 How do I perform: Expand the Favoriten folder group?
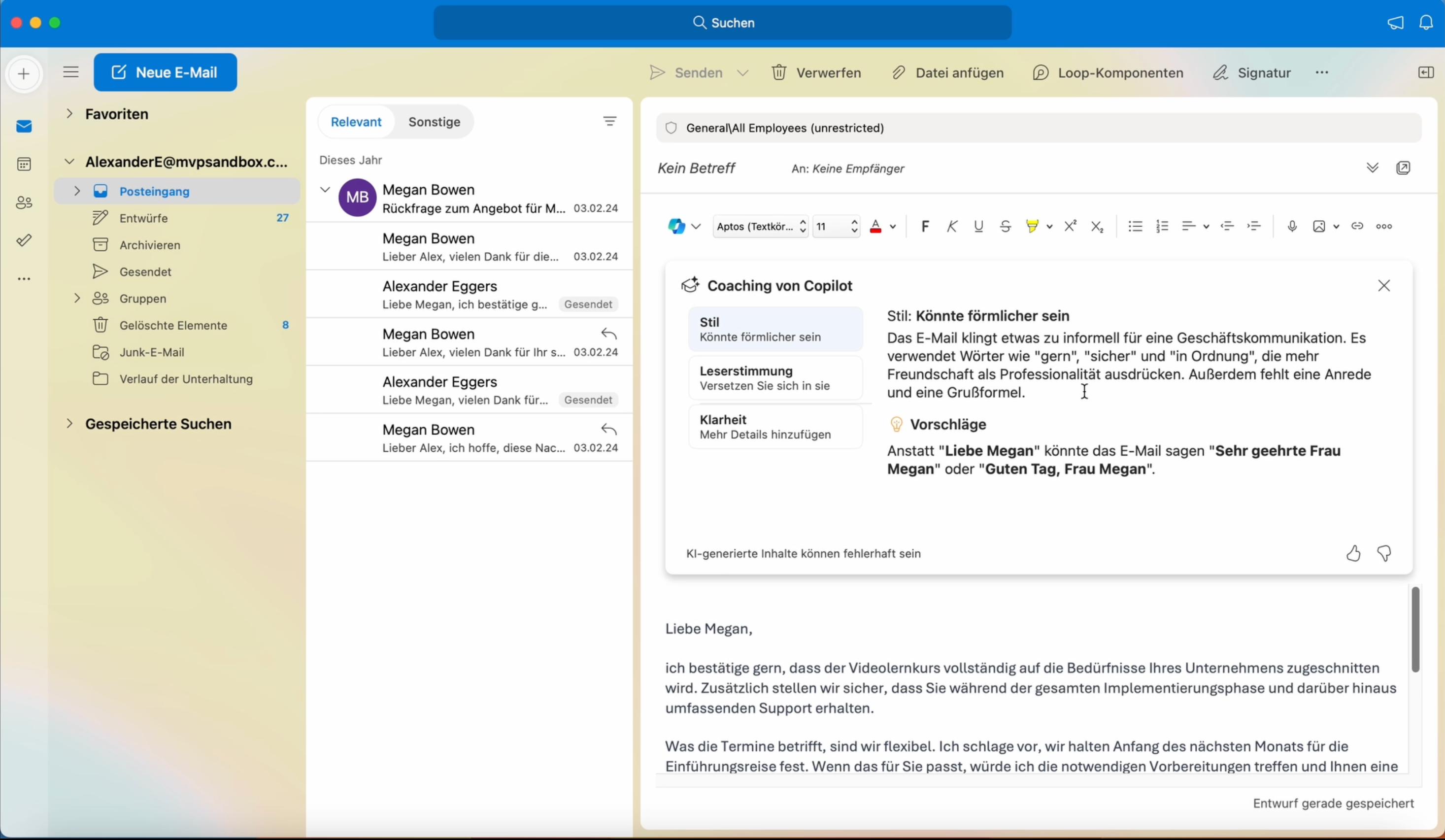(x=69, y=113)
